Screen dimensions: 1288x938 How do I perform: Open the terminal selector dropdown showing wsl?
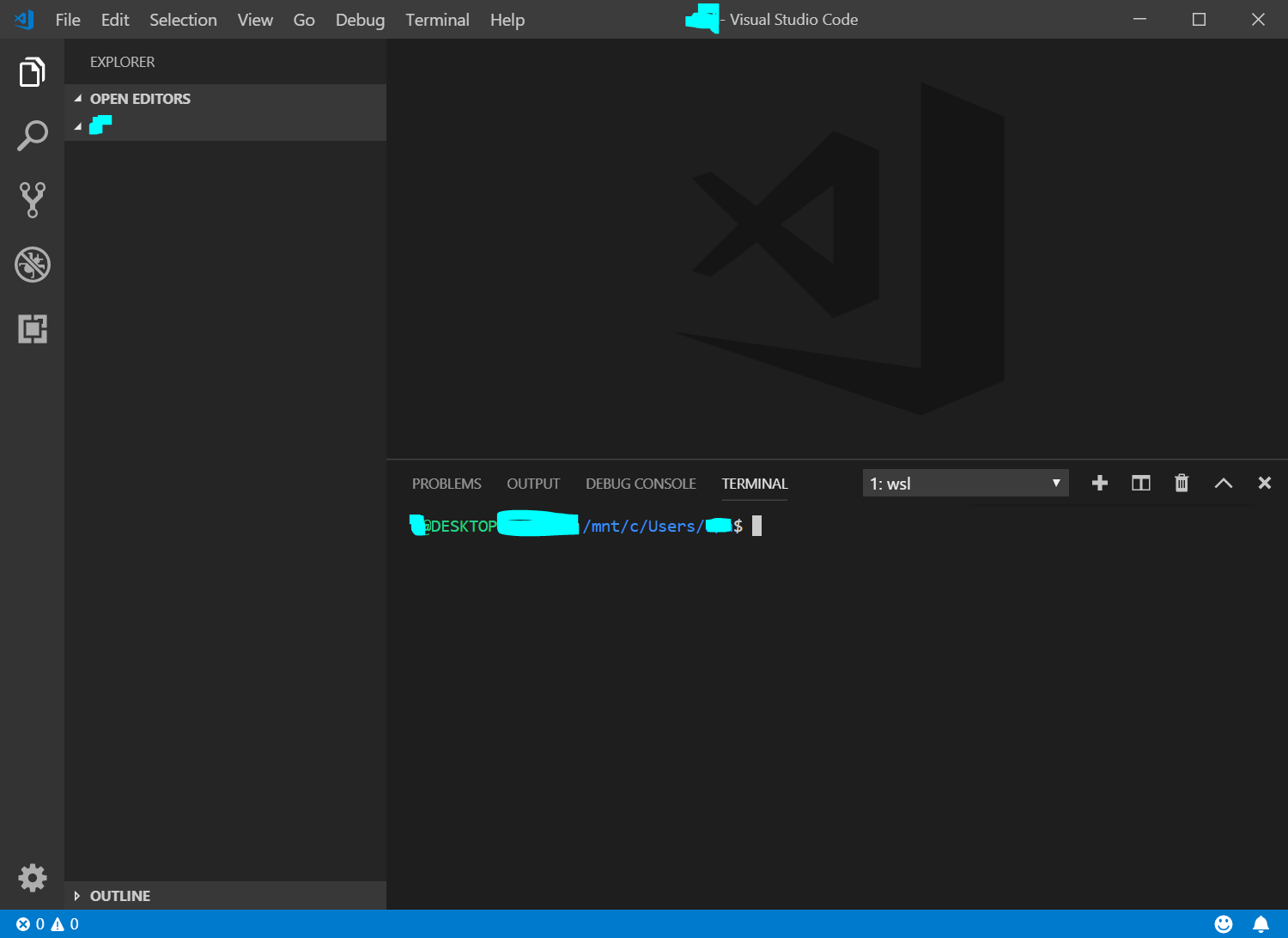point(965,483)
